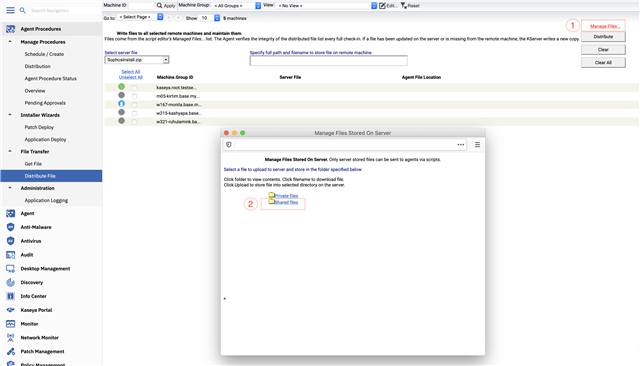Open the Show count dropdown
Image resolution: width=640 pixels, height=366 pixels.
coord(209,18)
